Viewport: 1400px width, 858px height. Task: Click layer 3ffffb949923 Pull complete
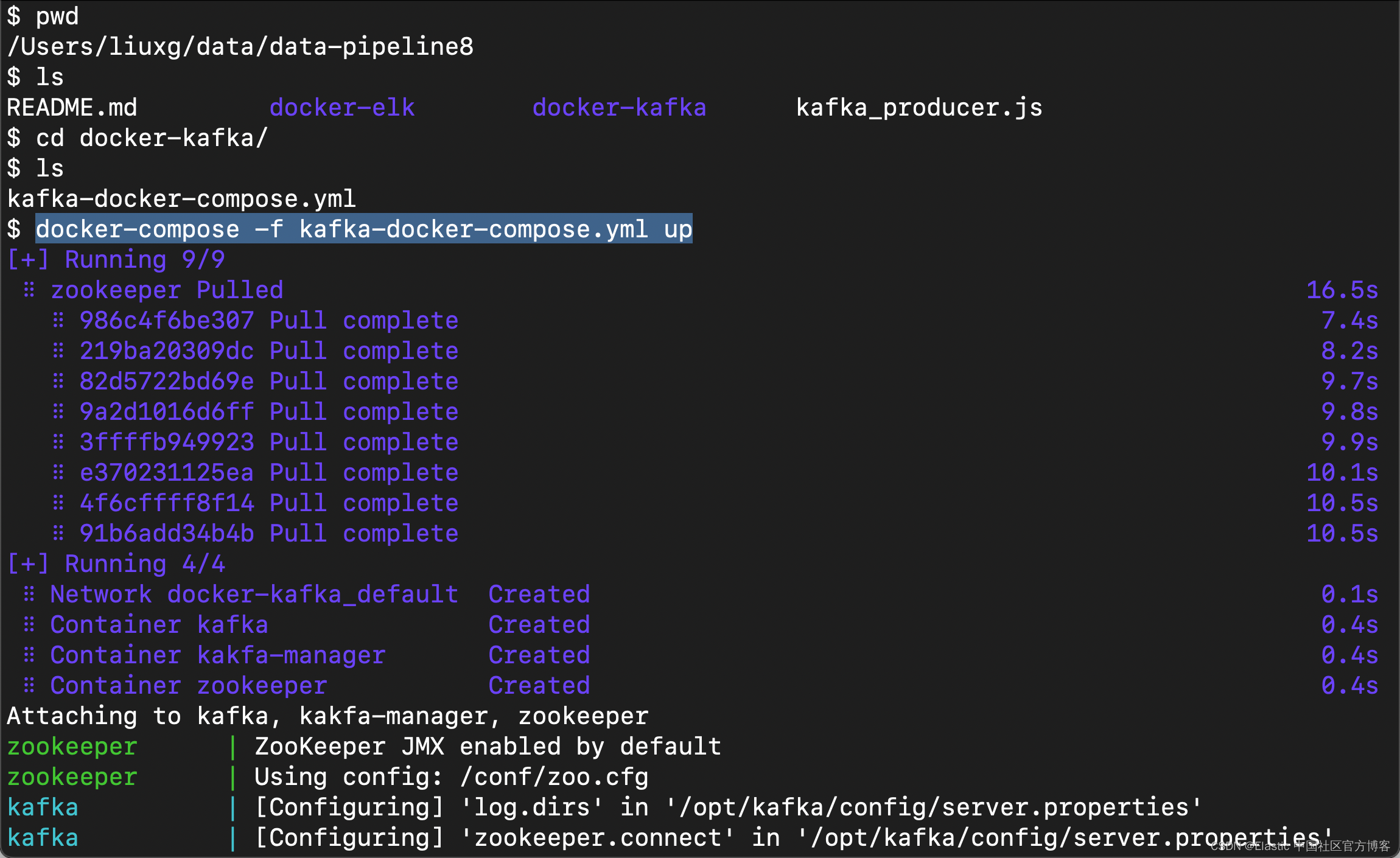[269, 442]
